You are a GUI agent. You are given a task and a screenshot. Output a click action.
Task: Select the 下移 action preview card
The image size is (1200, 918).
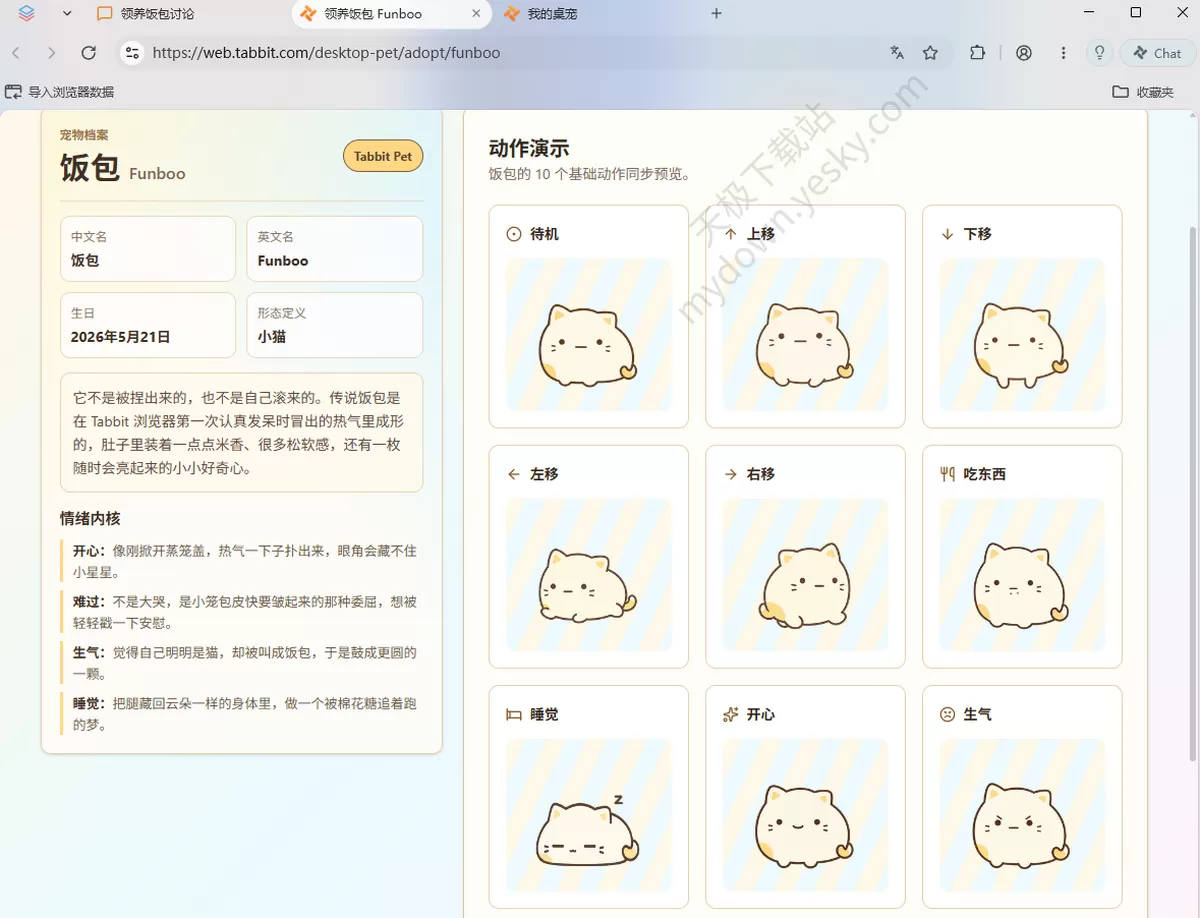[x=1022, y=316]
